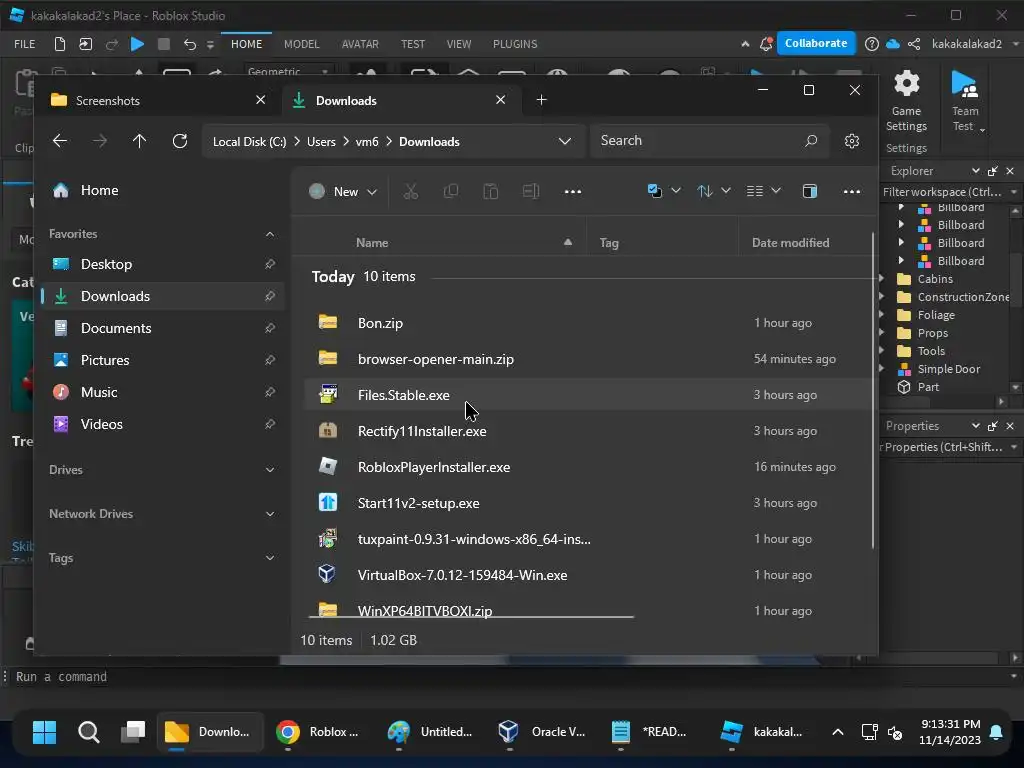
Task: Sort files by the Name column header
Action: (372, 243)
